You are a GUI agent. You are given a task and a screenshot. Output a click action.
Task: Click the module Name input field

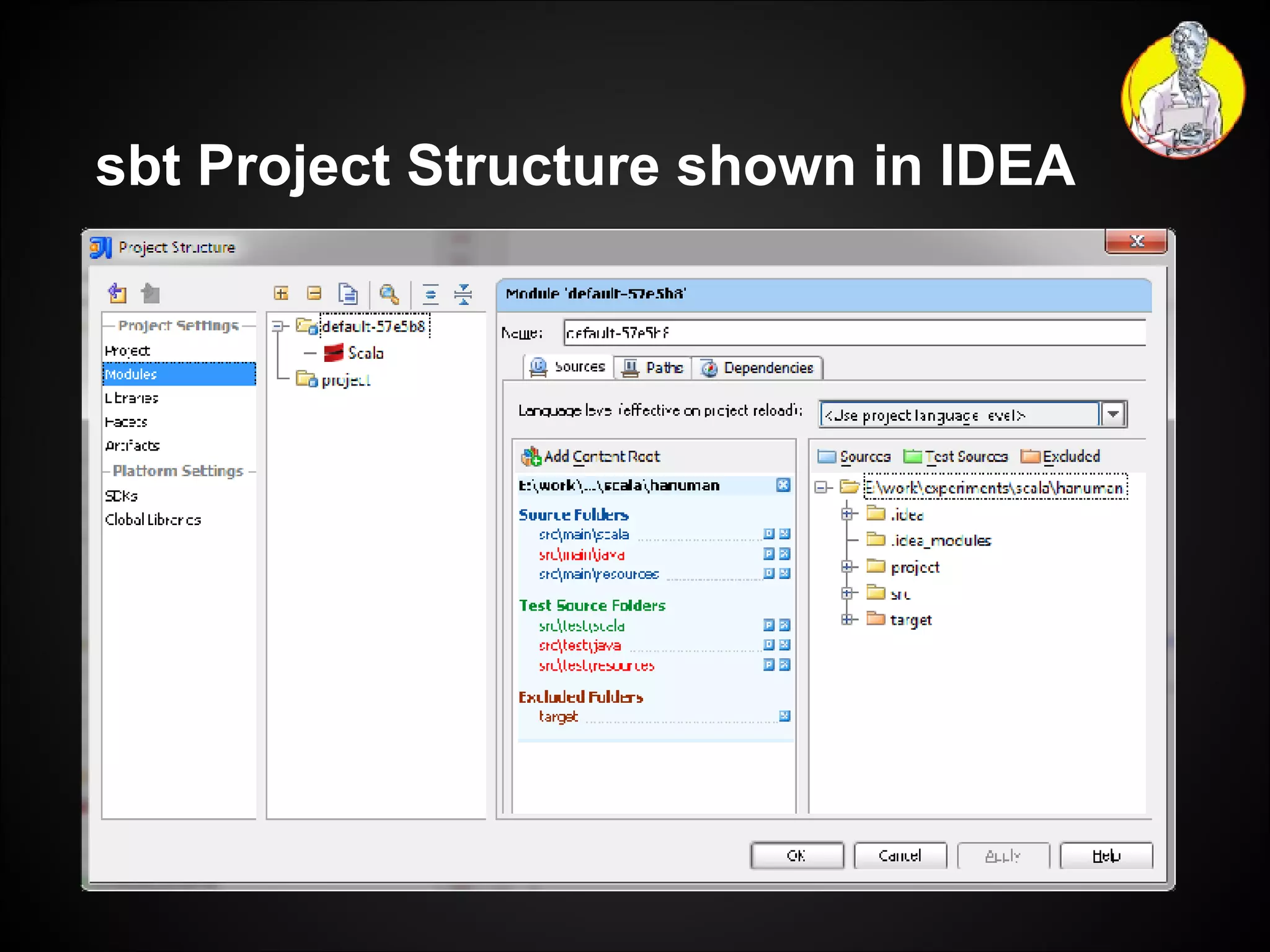[855, 333]
